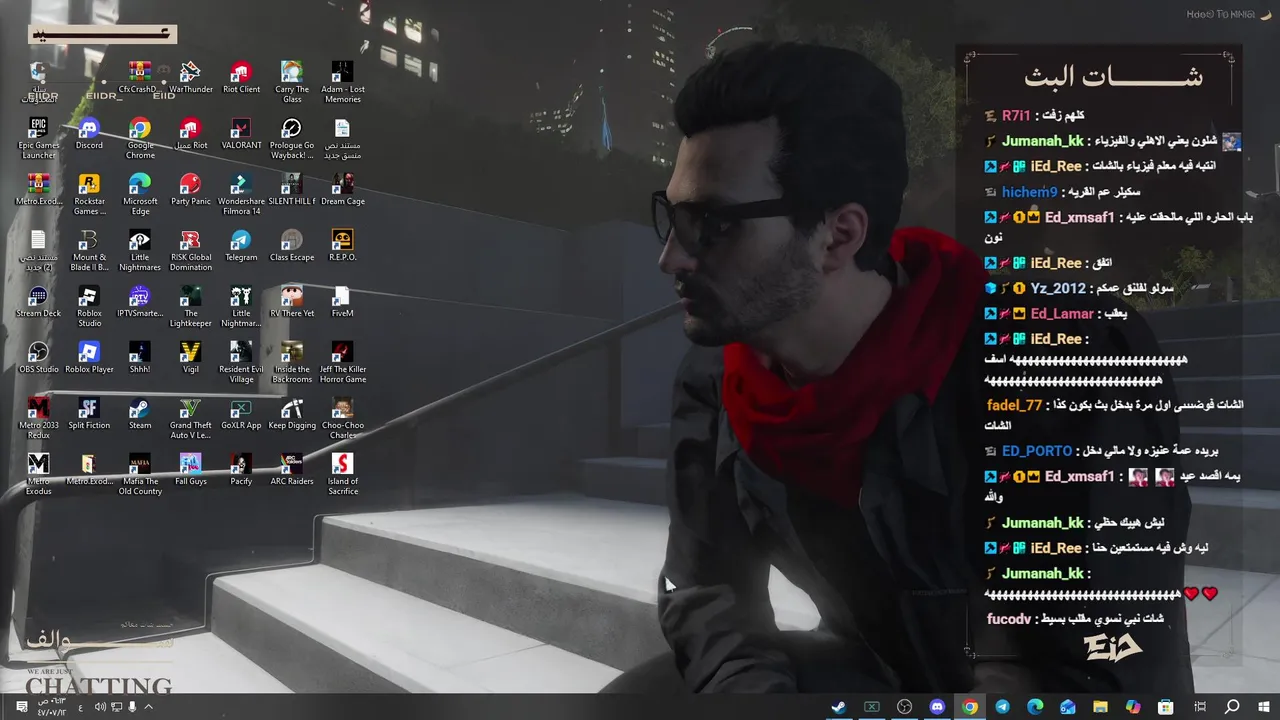Image resolution: width=1280 pixels, height=720 pixels.
Task: Launch VALORANT from the desktop
Action: click(x=241, y=134)
